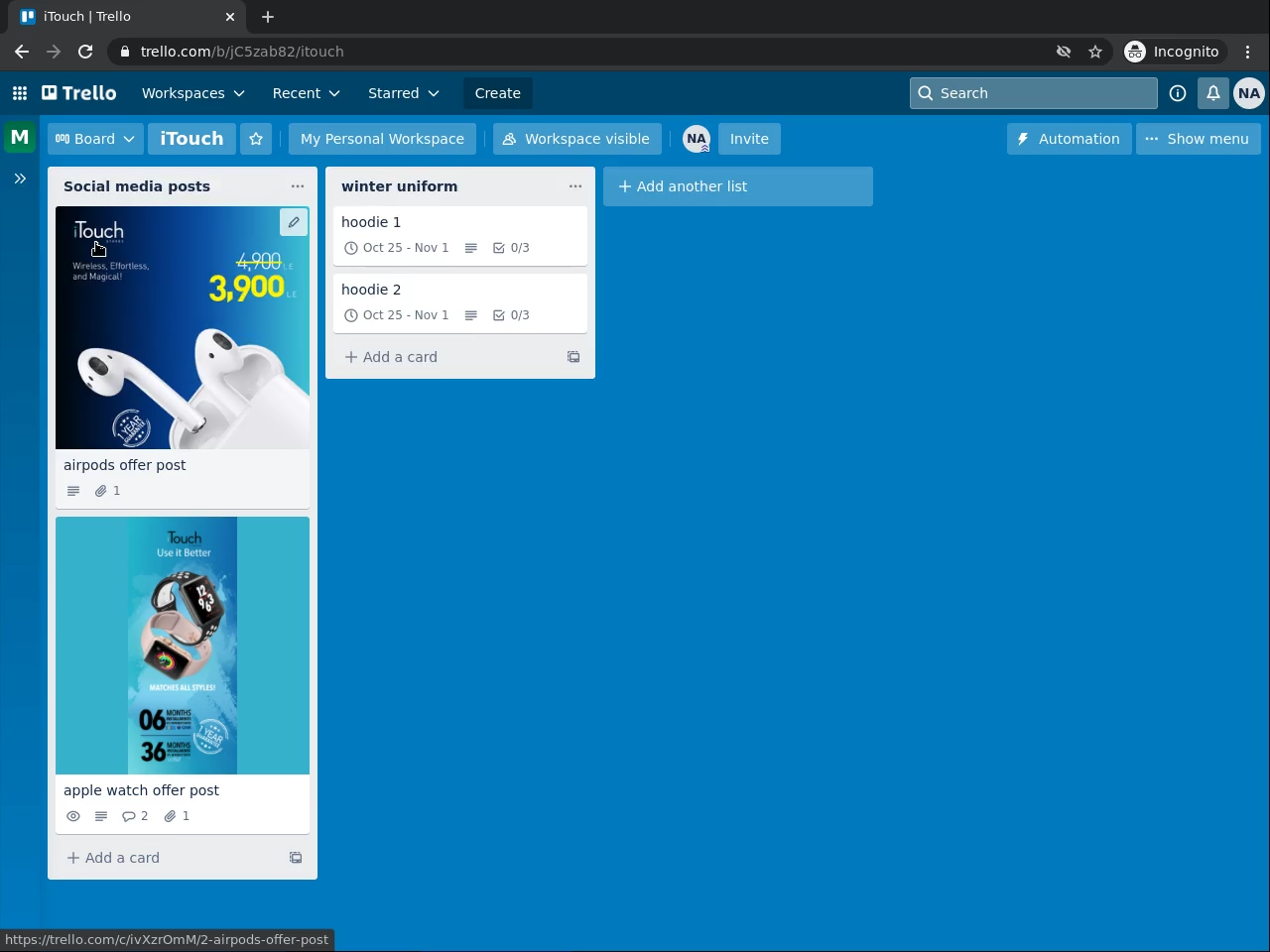Viewport: 1270px width, 952px height.
Task: Click Show menu
Action: tap(1199, 139)
